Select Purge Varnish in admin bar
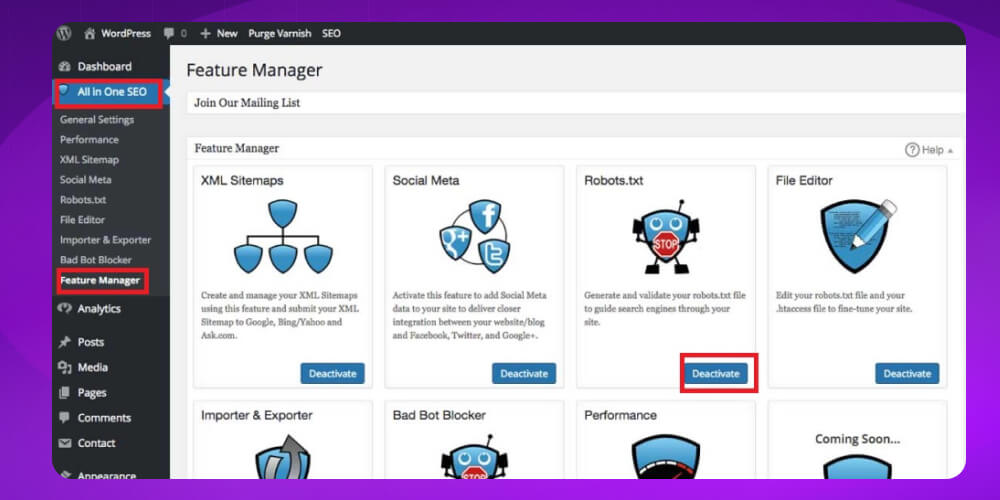Image resolution: width=1000 pixels, height=500 pixels. [279, 34]
